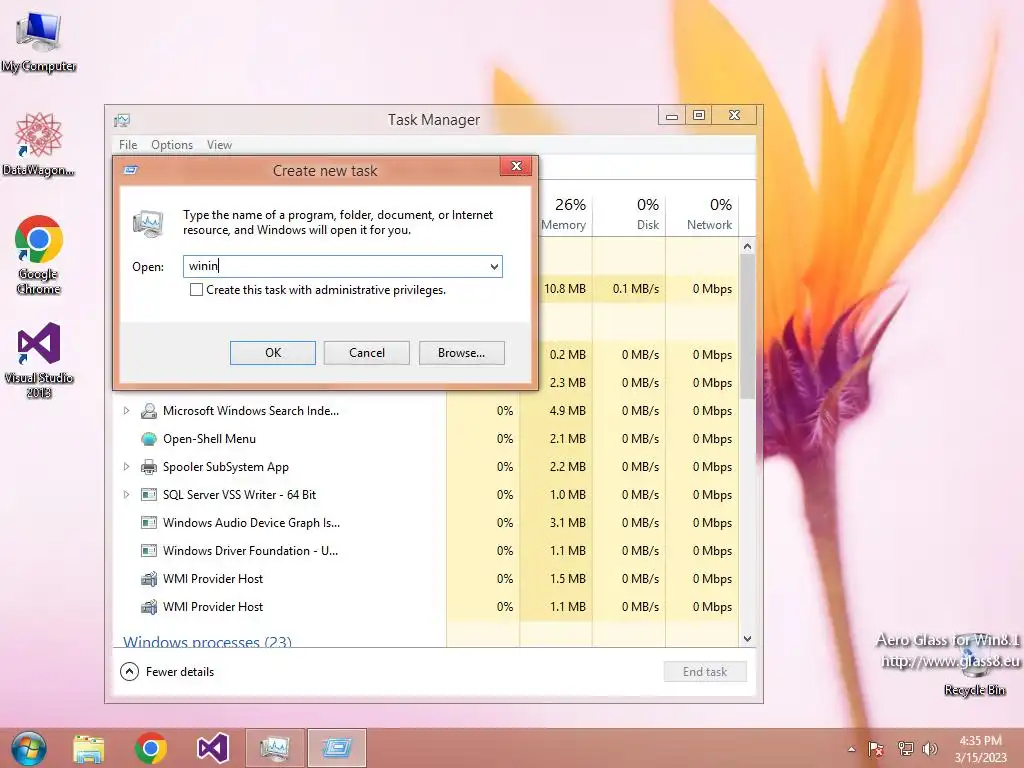Click the taskbar clock showing 4:35 PM

tap(980, 749)
